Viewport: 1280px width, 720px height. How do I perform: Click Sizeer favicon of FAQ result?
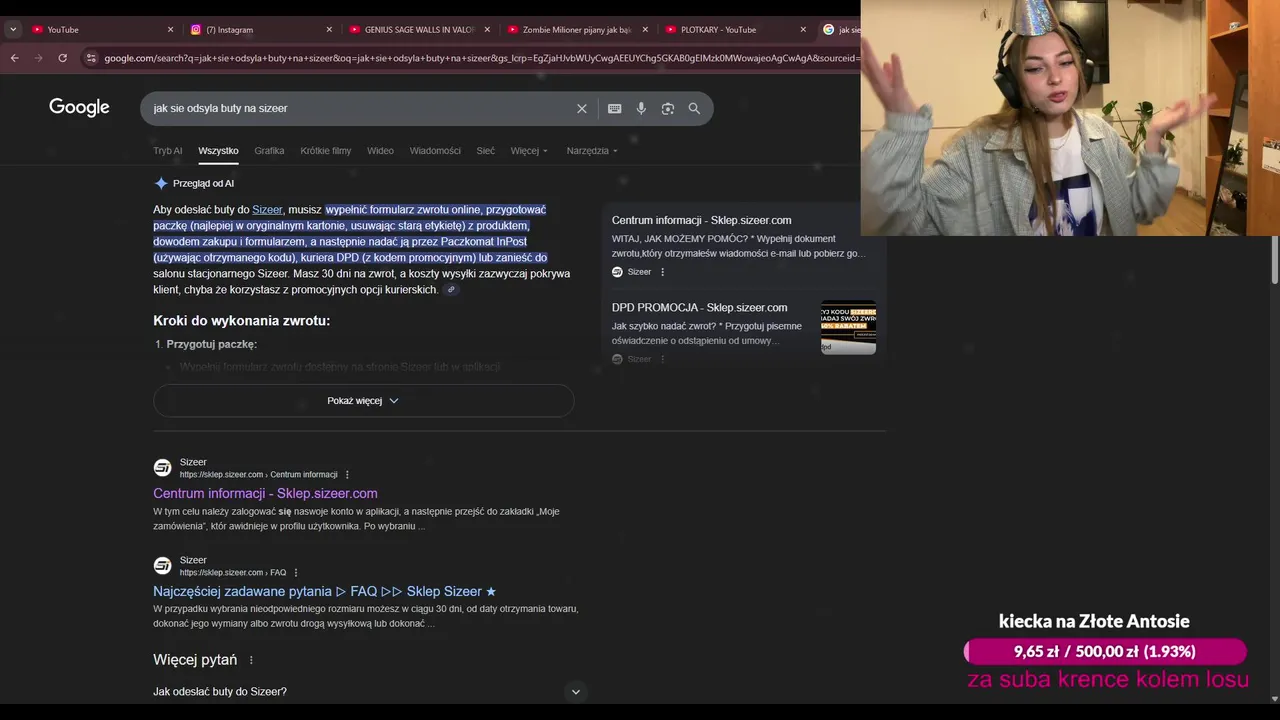pyautogui.click(x=162, y=566)
